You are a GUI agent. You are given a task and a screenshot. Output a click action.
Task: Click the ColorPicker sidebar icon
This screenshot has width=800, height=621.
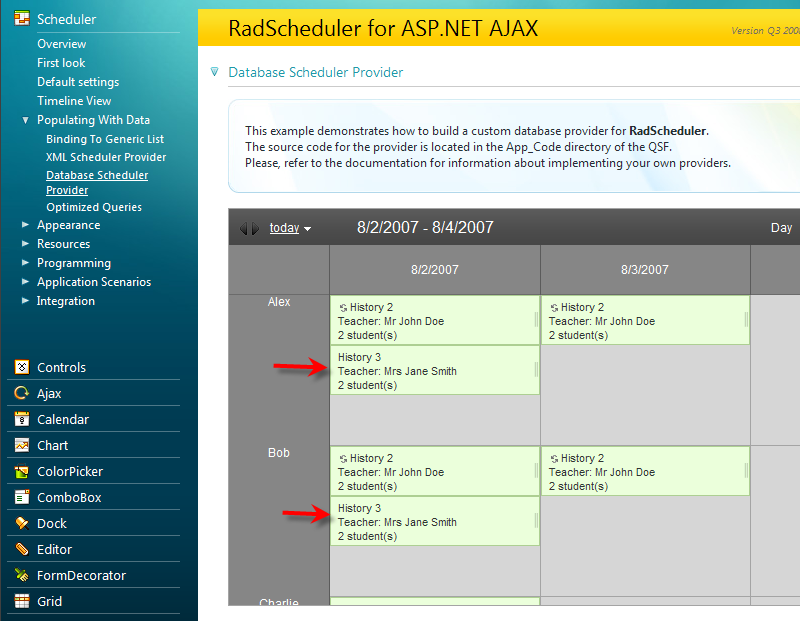click(21, 471)
